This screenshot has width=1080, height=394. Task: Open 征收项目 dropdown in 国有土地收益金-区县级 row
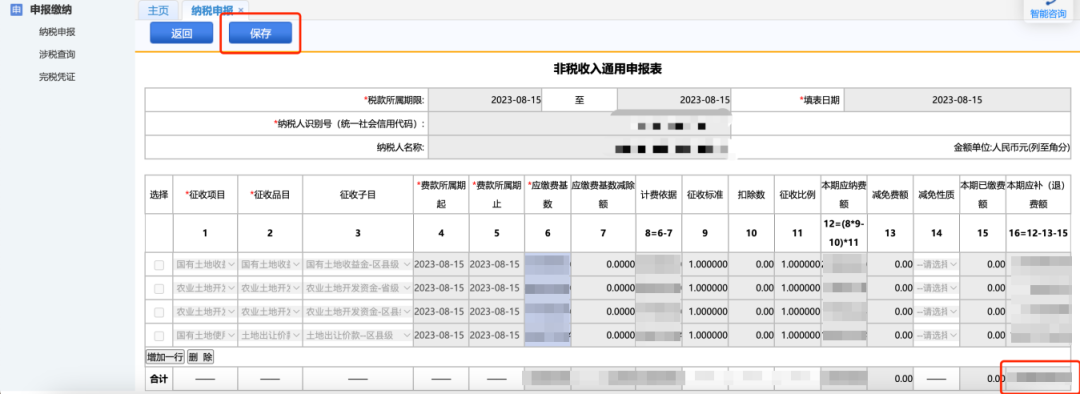[x=205, y=265]
